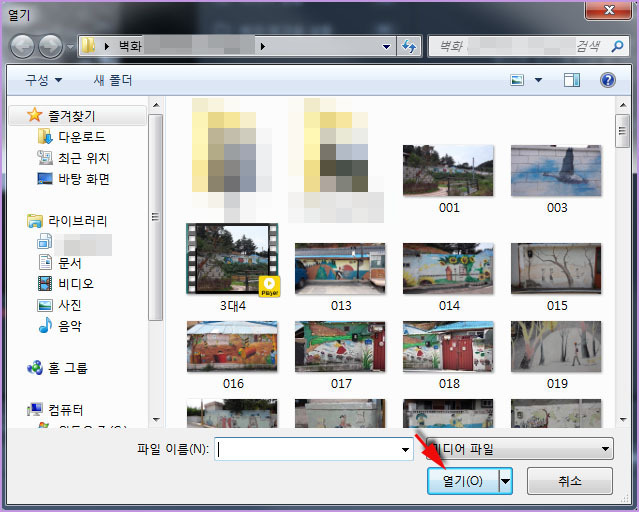
Task: Open Help with the question mark icon
Action: click(607, 80)
